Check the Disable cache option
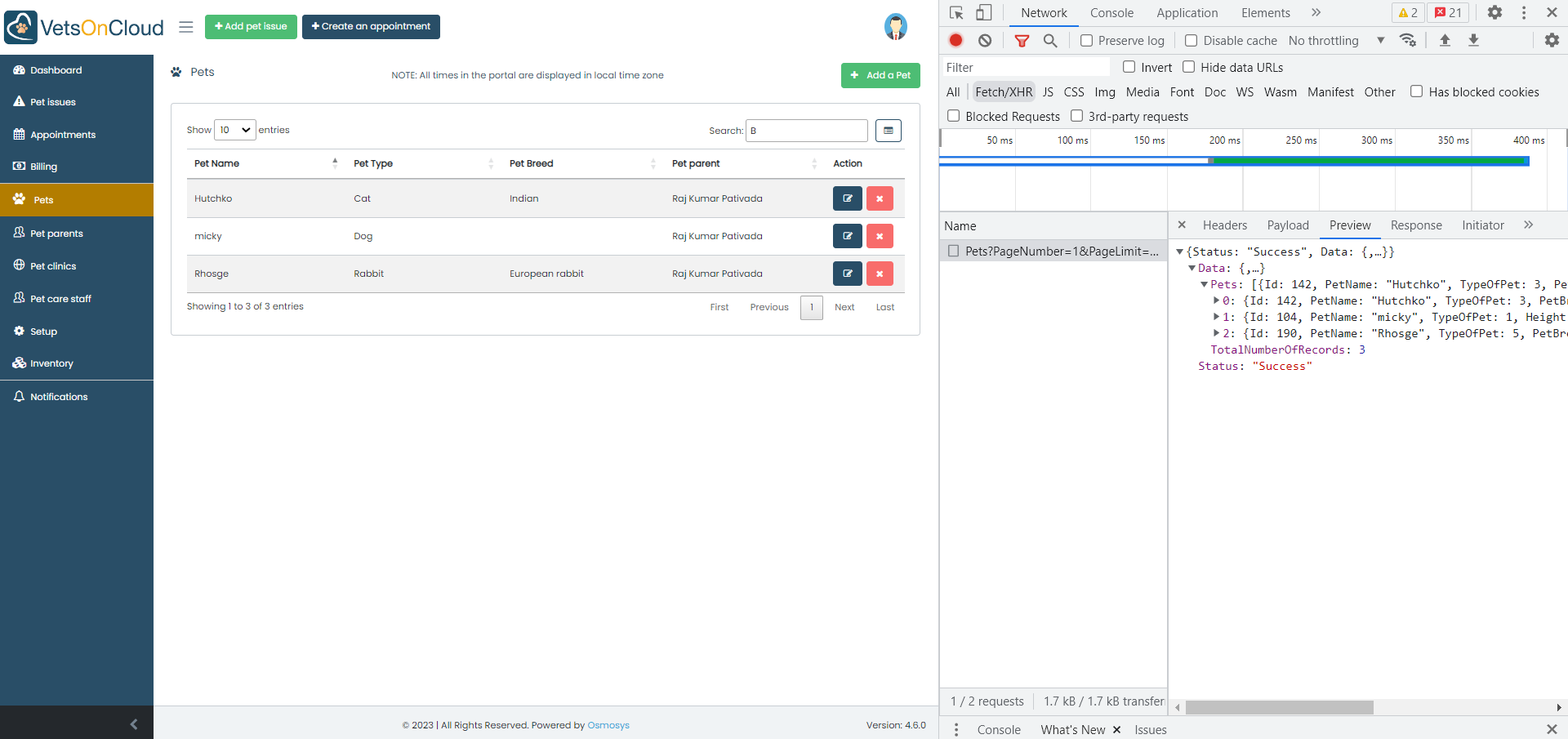This screenshot has width=1568, height=739. [1192, 41]
